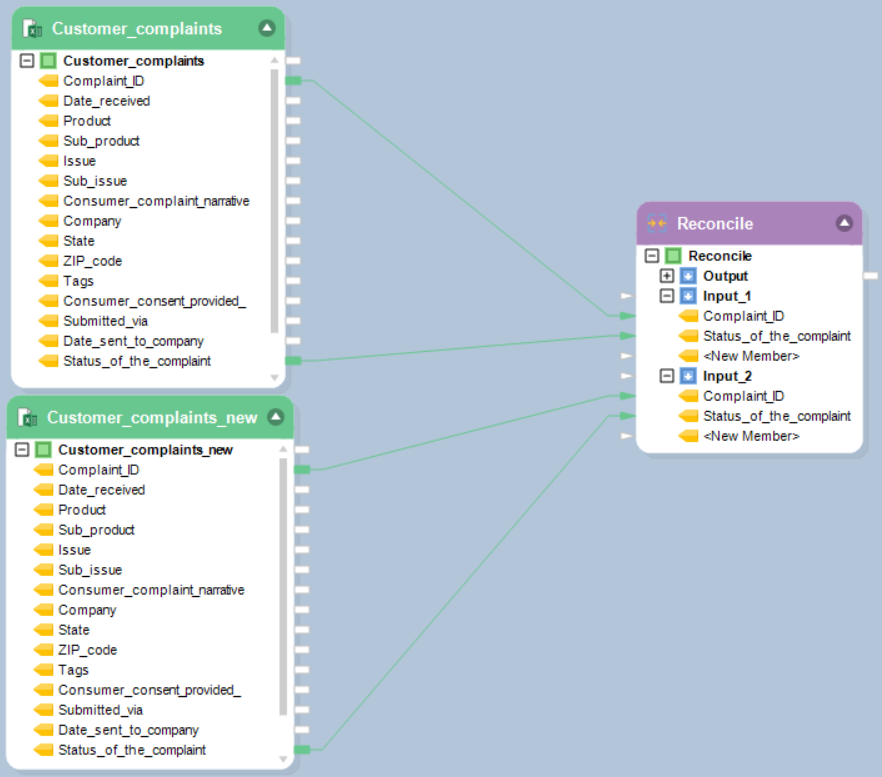Click the blue Input_1 node icon
The image size is (882, 777).
click(x=688, y=296)
